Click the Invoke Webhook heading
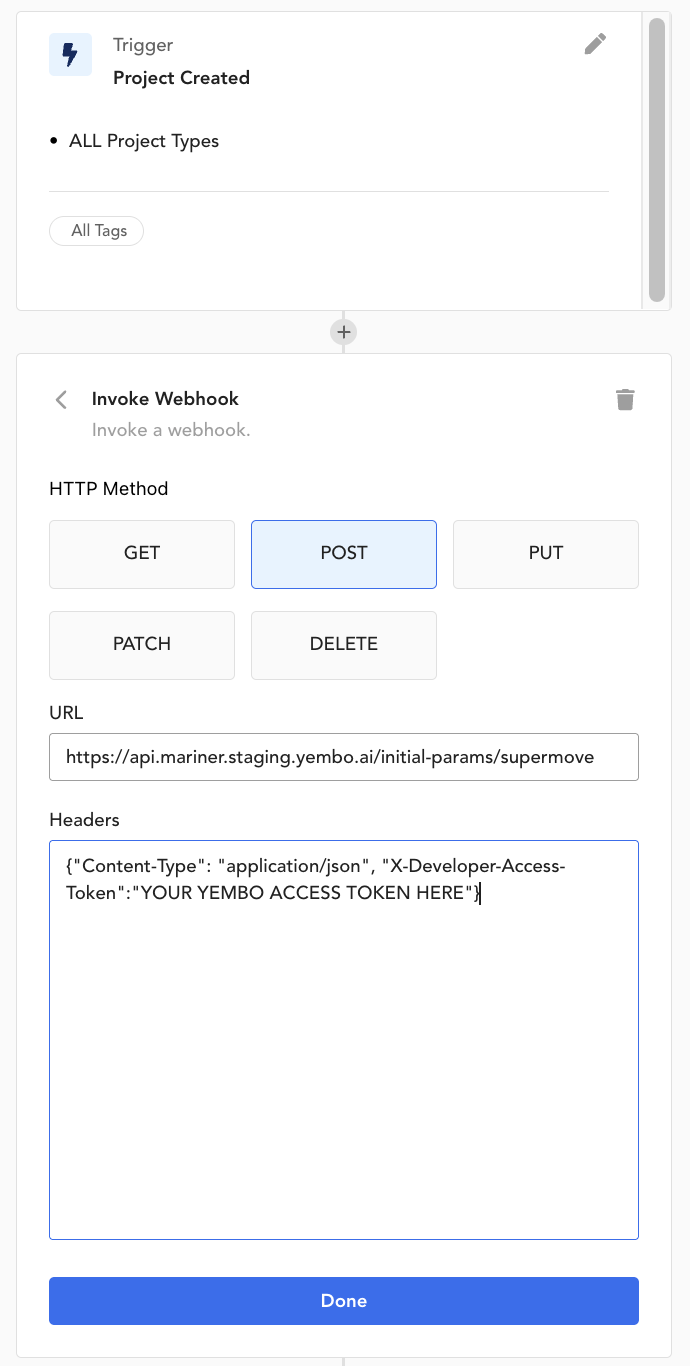The width and height of the screenshot is (690, 1366). (165, 399)
